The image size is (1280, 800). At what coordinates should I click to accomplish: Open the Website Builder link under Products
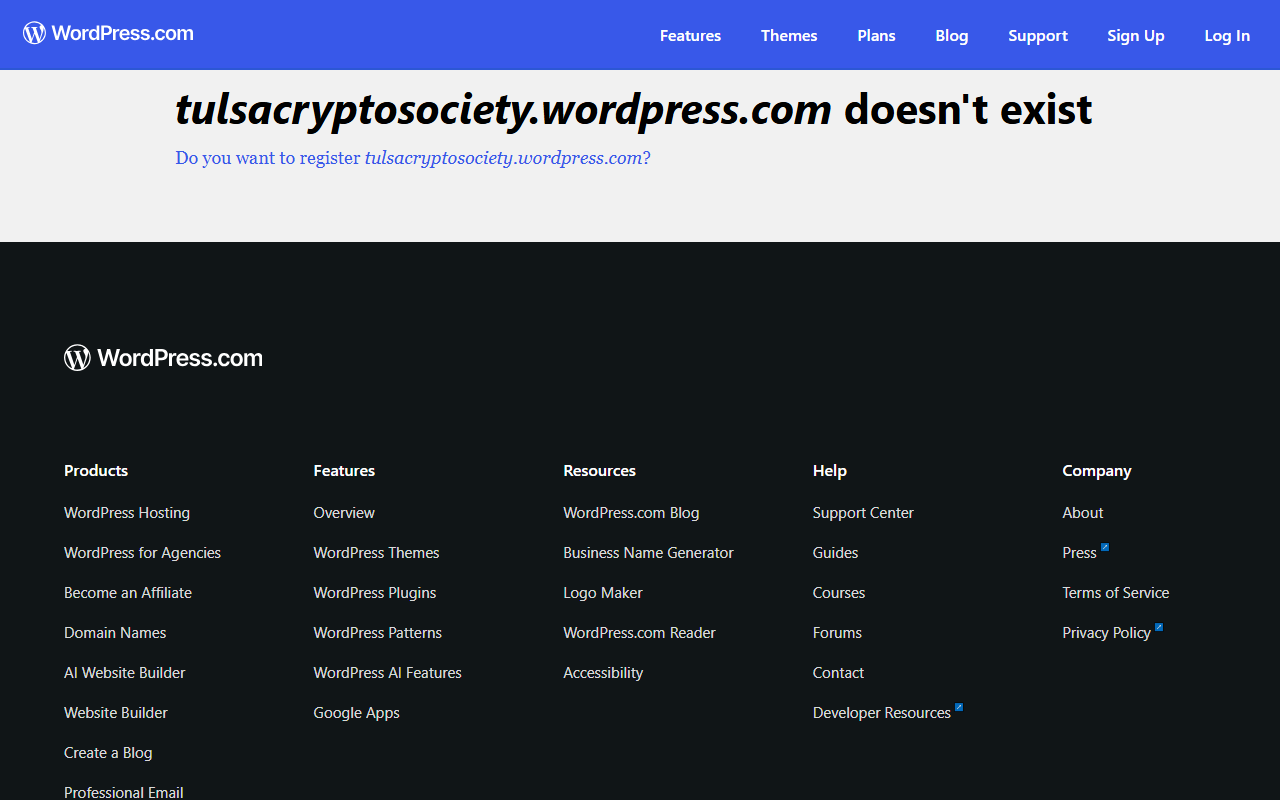(116, 713)
